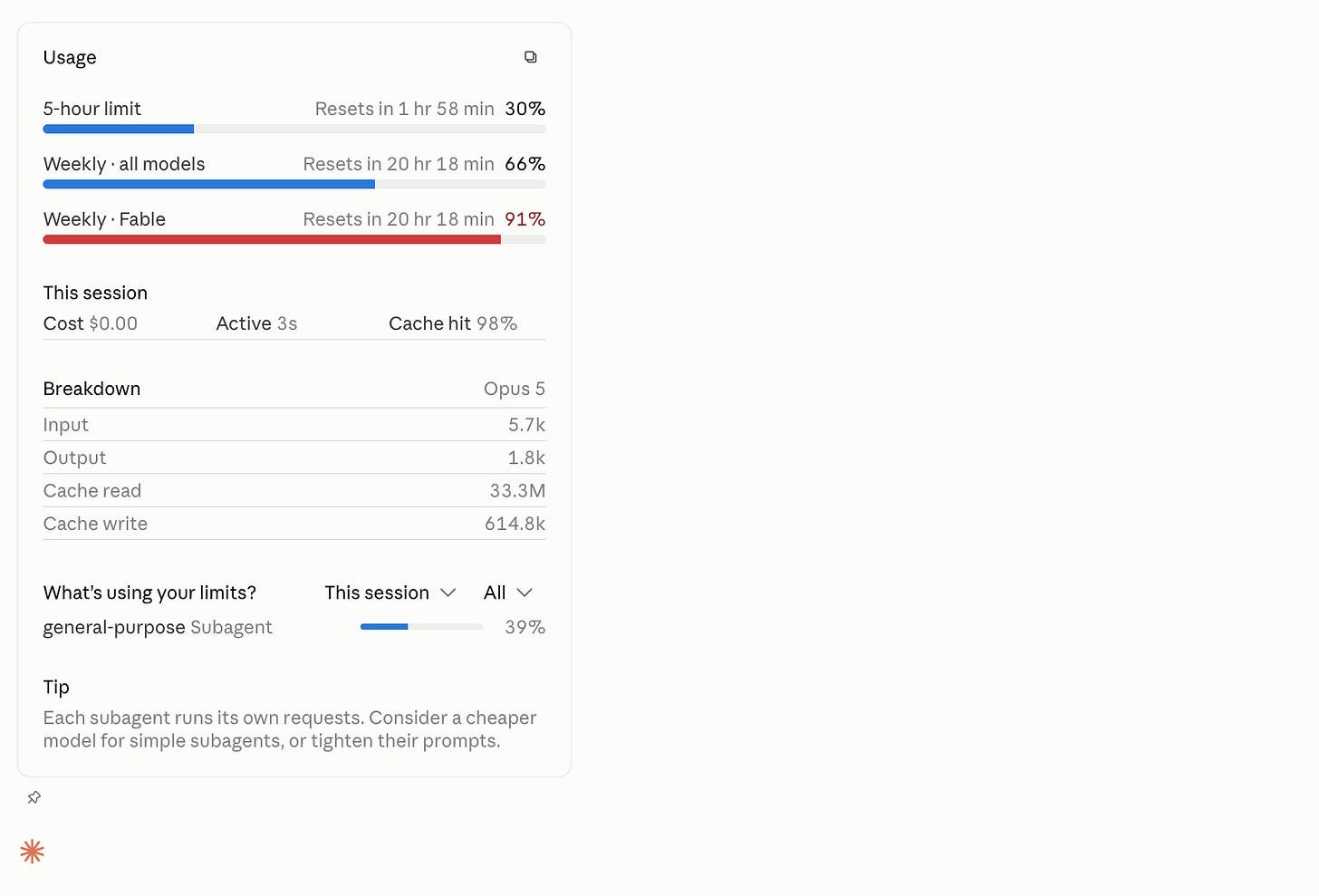1319x896 pixels.
Task: Open the All filter dropdown
Action: pyautogui.click(x=507, y=593)
